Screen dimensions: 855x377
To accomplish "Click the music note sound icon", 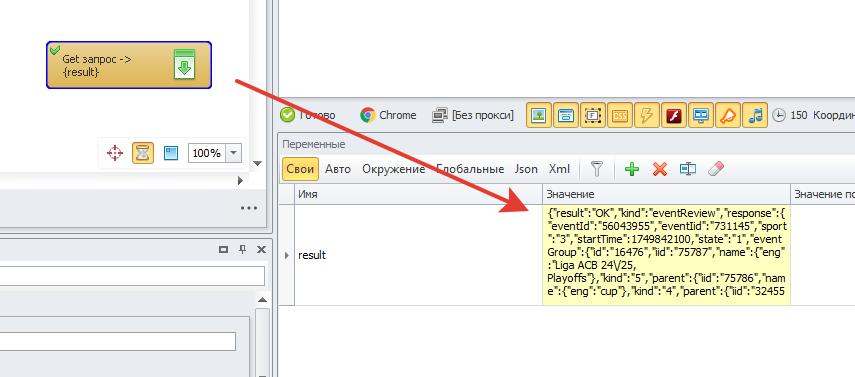I will [755, 115].
